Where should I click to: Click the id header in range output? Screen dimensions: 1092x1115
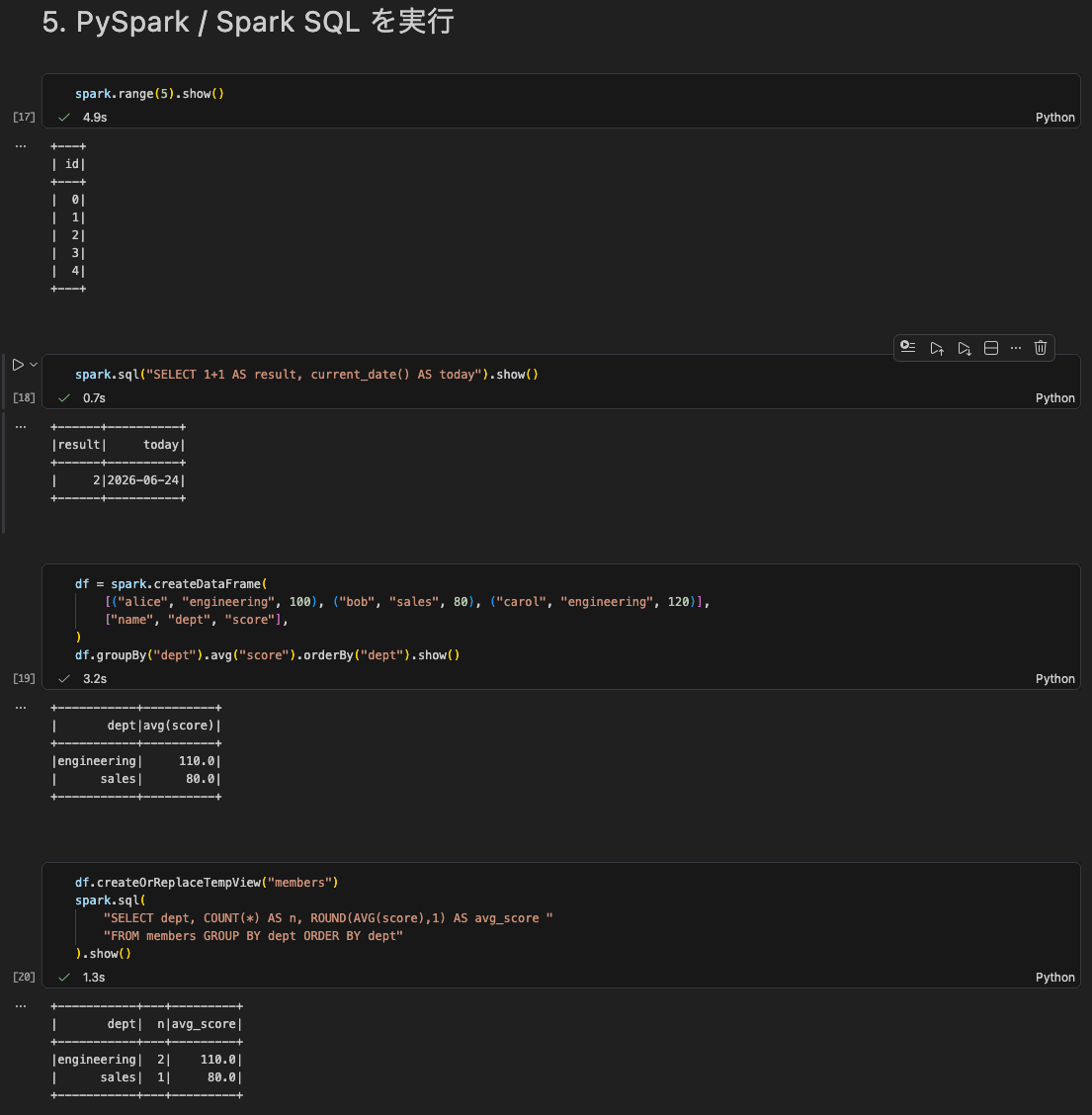click(72, 164)
